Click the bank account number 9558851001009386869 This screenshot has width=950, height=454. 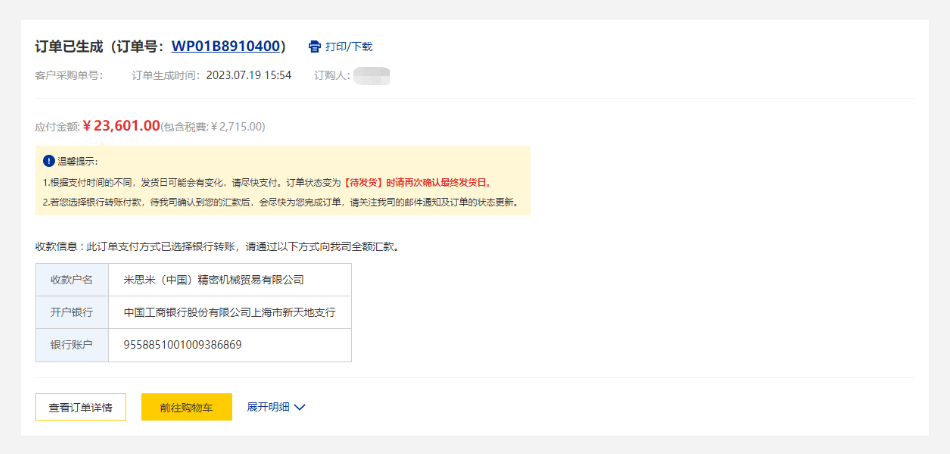(x=182, y=345)
